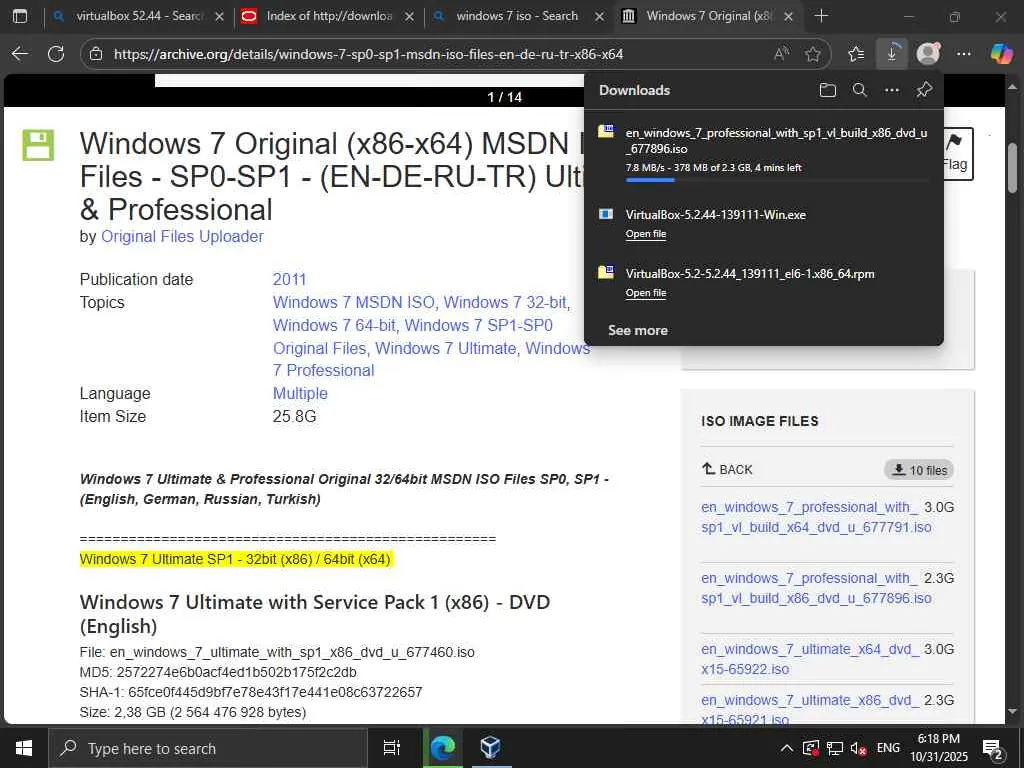Open volume control in system tray

tap(858, 748)
